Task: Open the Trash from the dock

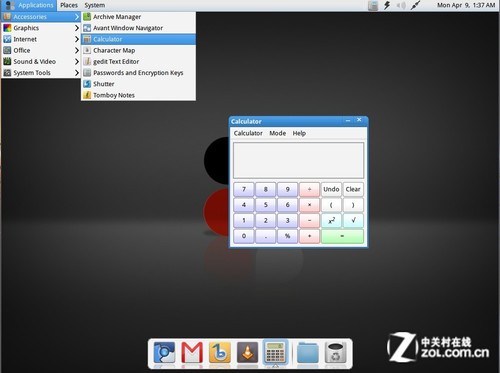Action: pos(336,353)
